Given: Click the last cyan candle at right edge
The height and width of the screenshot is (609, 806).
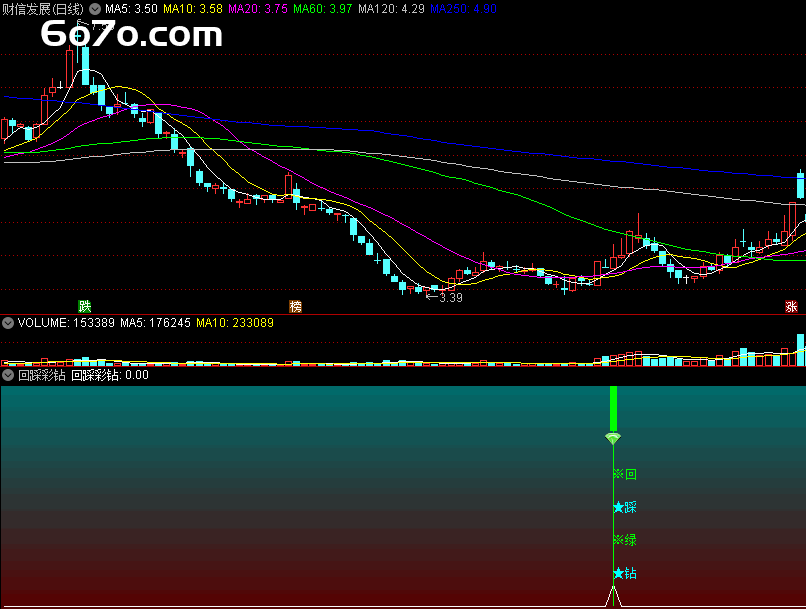Looking at the screenshot, I should (800, 185).
